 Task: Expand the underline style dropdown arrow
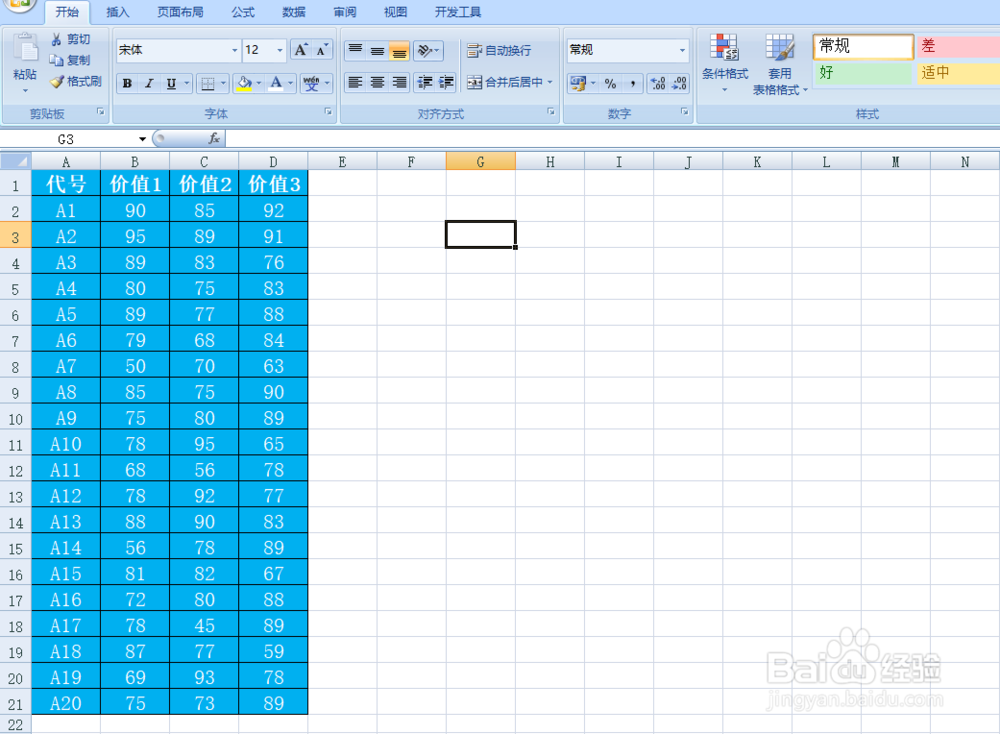coord(187,83)
